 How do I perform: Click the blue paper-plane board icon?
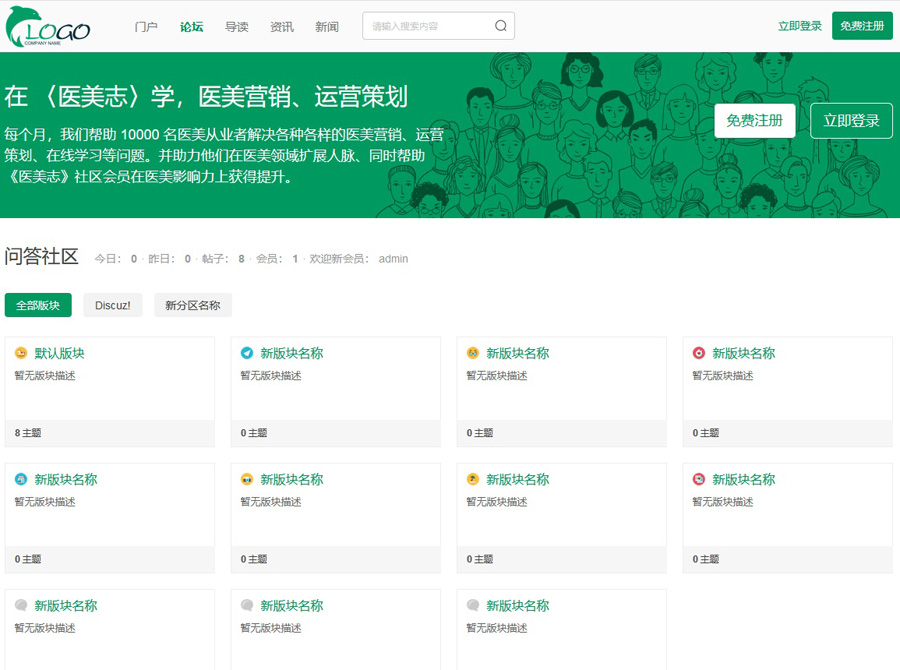click(x=247, y=353)
